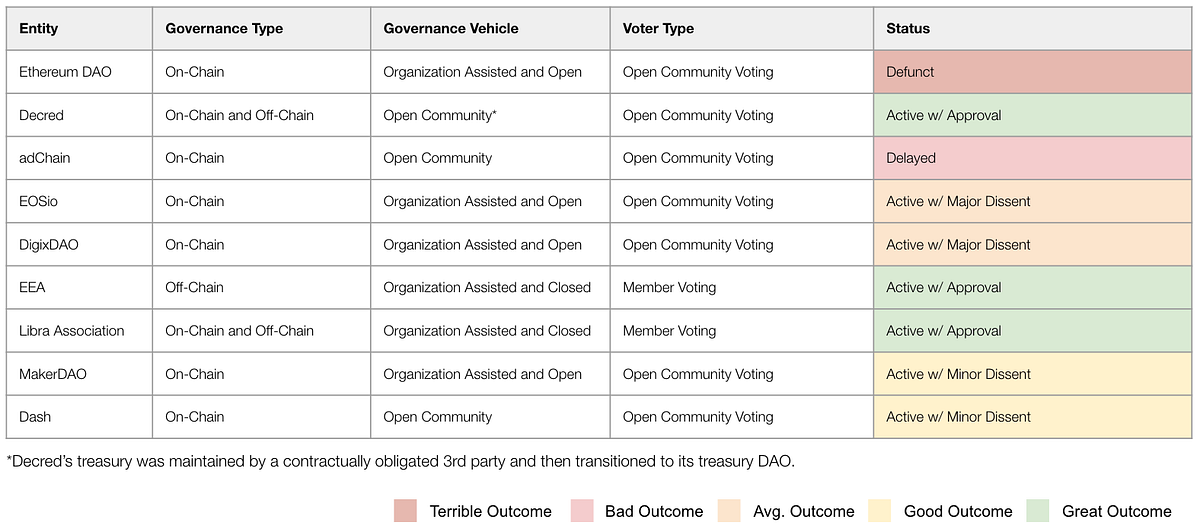This screenshot has height=531, width=1200.
Task: Click the Great Outcome legend swatch
Action: point(1039,511)
